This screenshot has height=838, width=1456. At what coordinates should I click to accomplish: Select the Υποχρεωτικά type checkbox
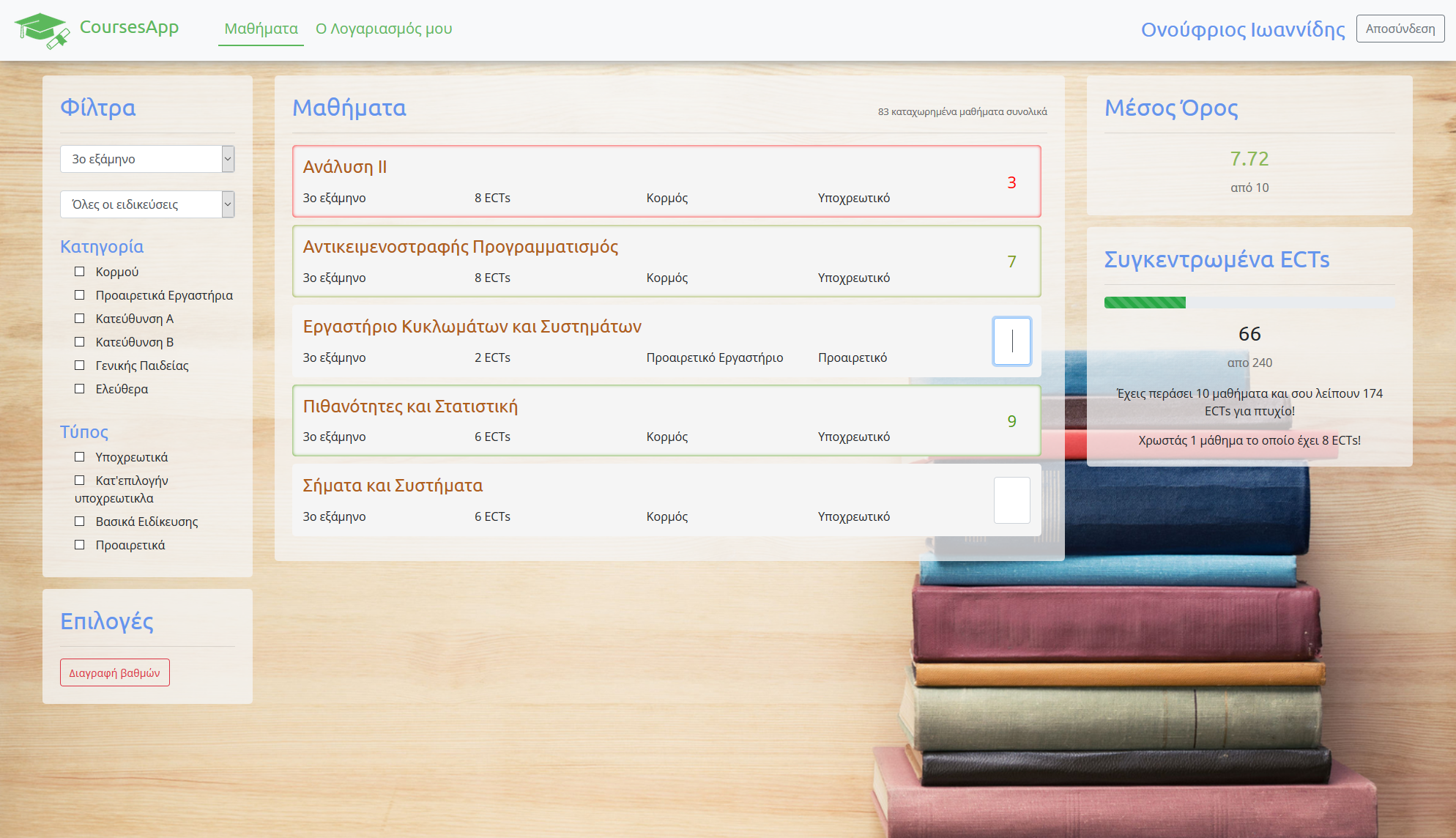coord(80,457)
